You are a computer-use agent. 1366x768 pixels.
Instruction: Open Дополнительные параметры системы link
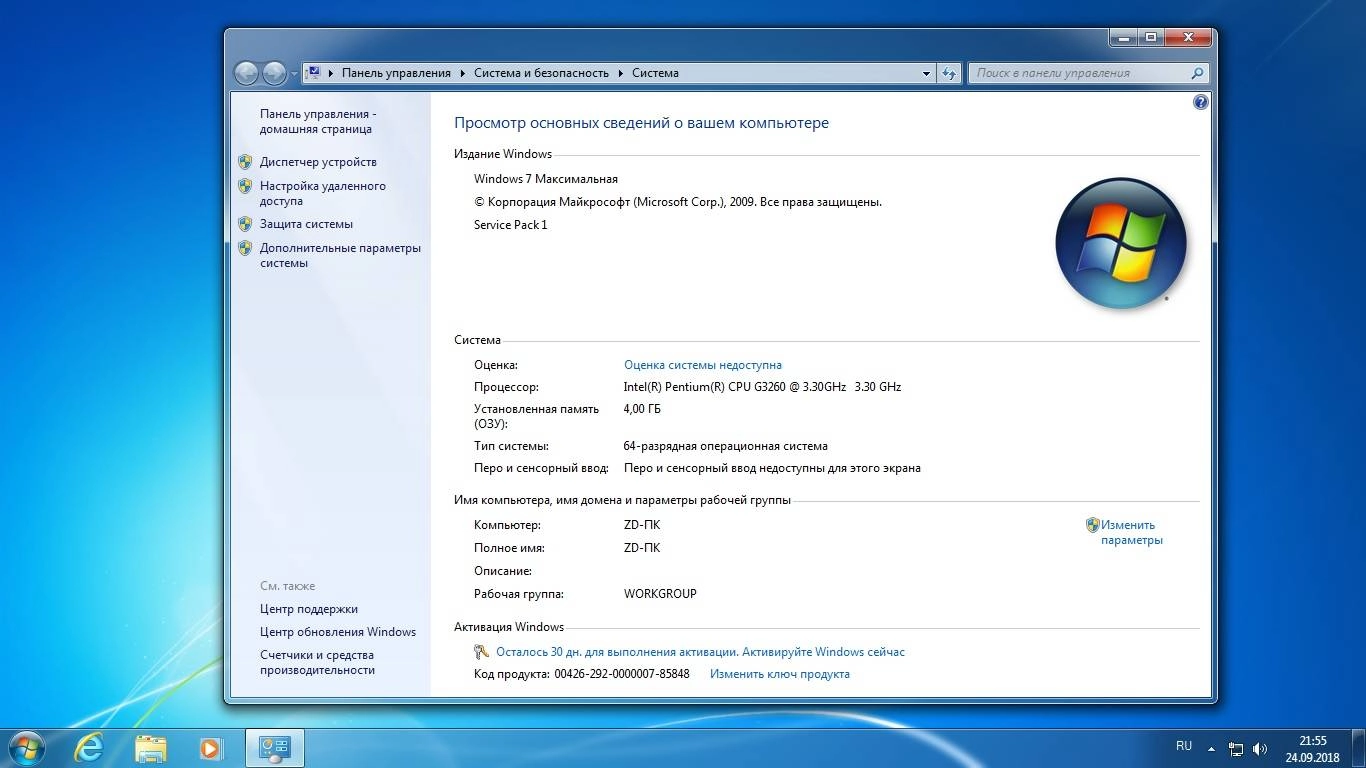click(340, 255)
